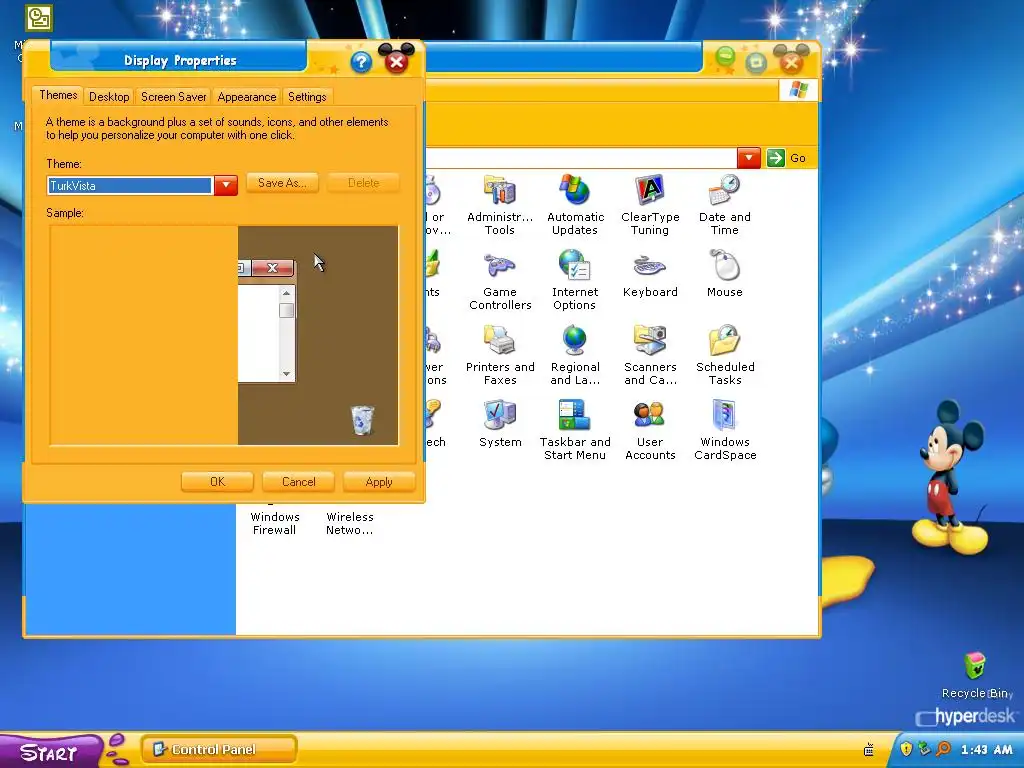Open Automatic Updates icon
The image size is (1024, 768).
pyautogui.click(x=575, y=190)
